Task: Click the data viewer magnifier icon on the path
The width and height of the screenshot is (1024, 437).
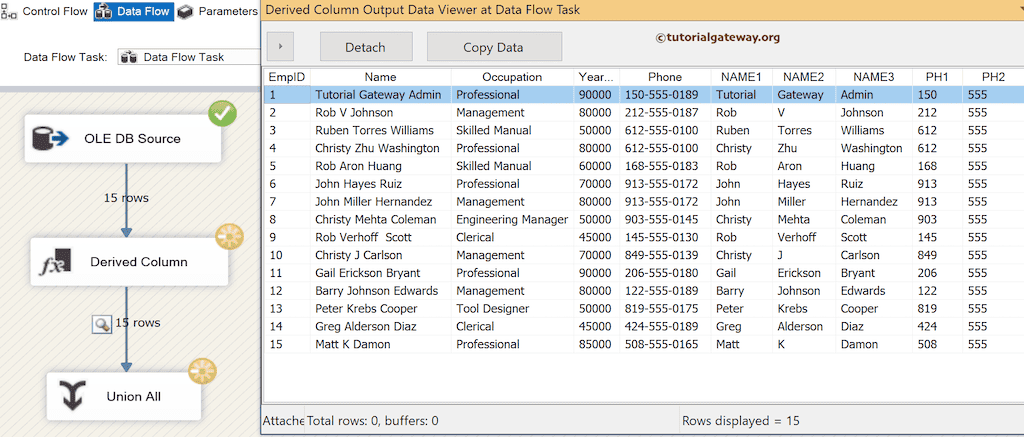Action: coord(102,323)
